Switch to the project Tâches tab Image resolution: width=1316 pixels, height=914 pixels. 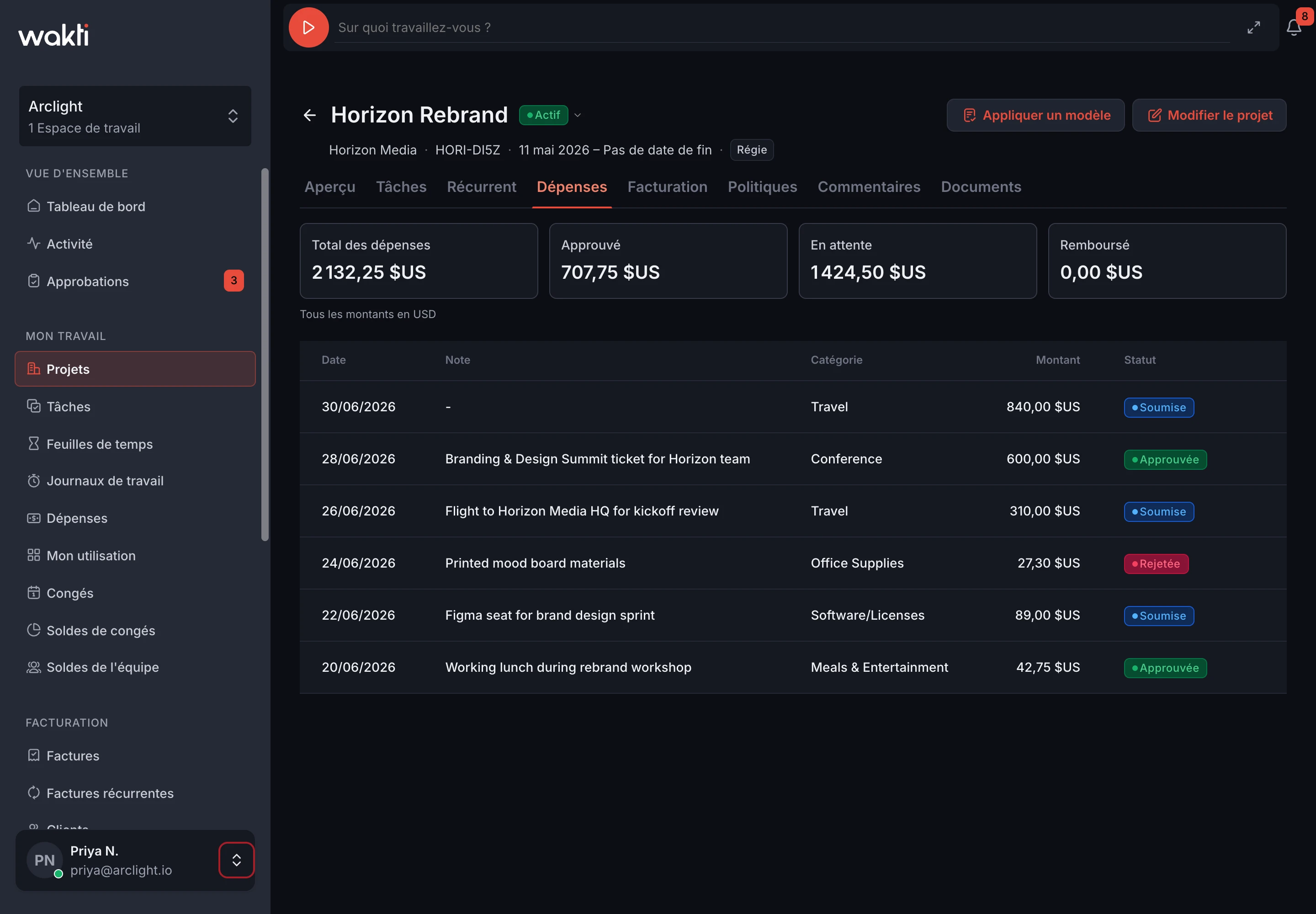click(x=401, y=187)
